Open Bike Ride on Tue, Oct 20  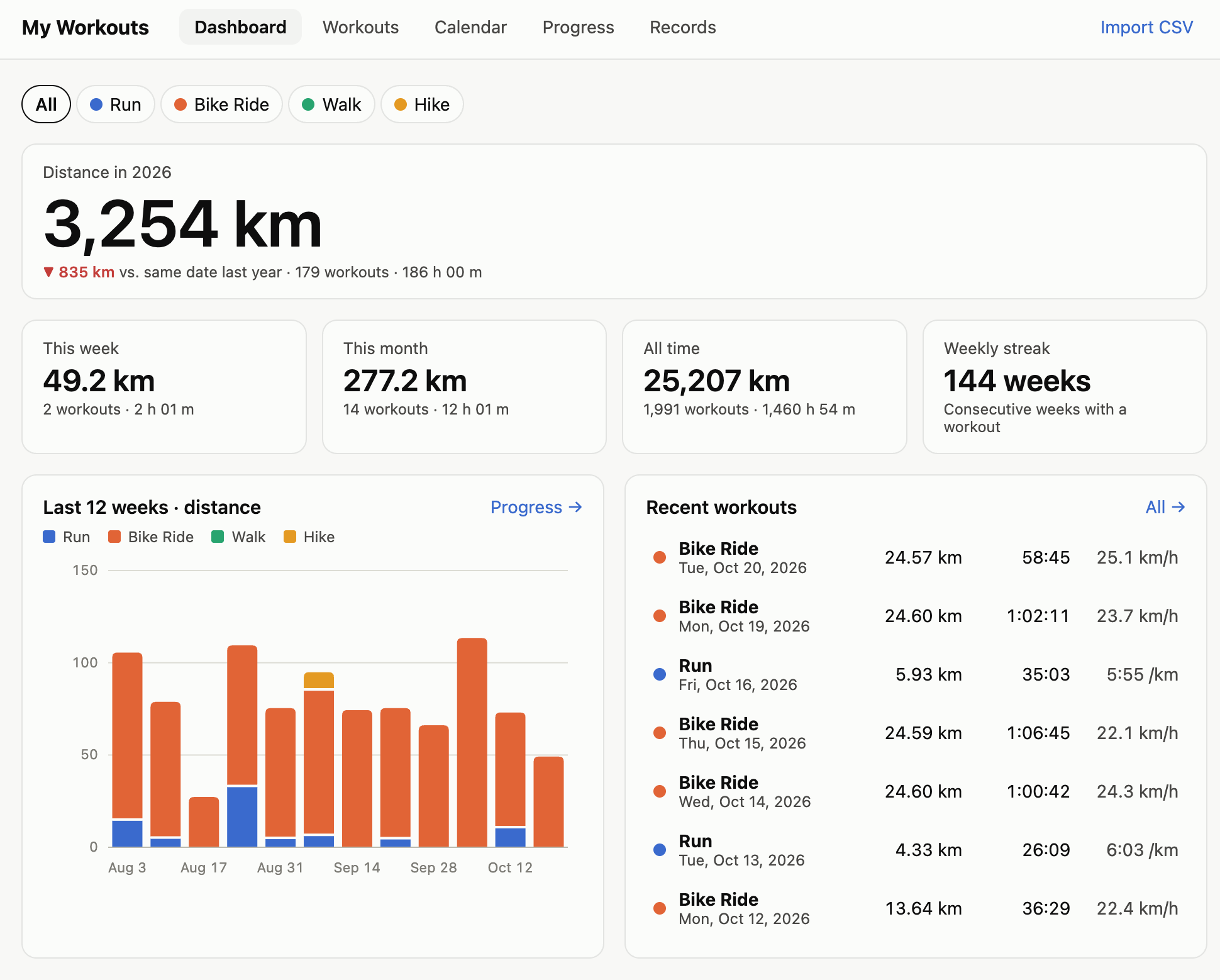[x=916, y=558]
